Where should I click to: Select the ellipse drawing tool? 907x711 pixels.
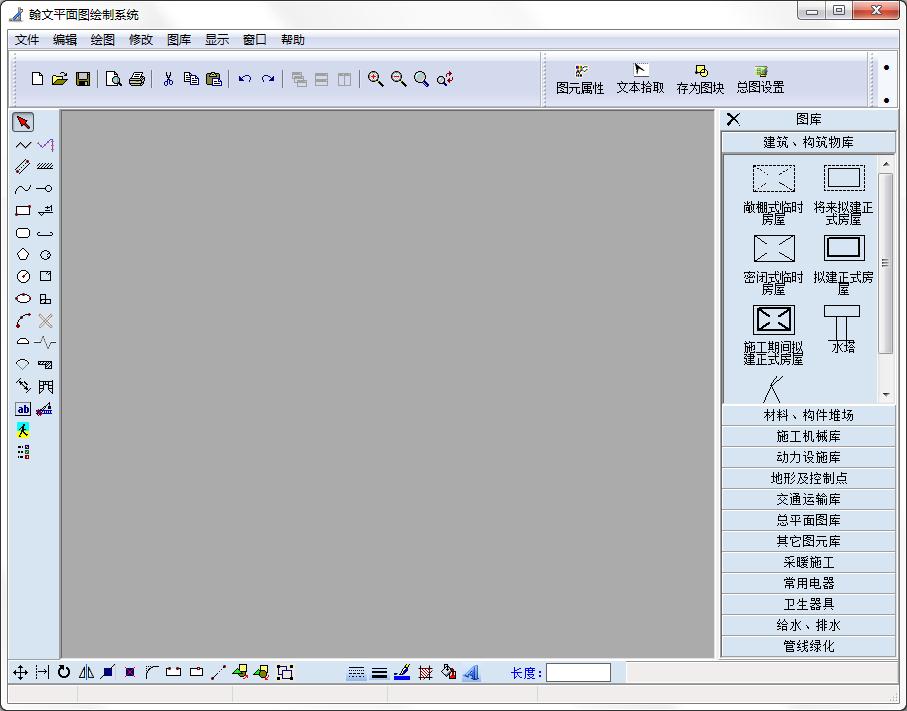[x=23, y=299]
